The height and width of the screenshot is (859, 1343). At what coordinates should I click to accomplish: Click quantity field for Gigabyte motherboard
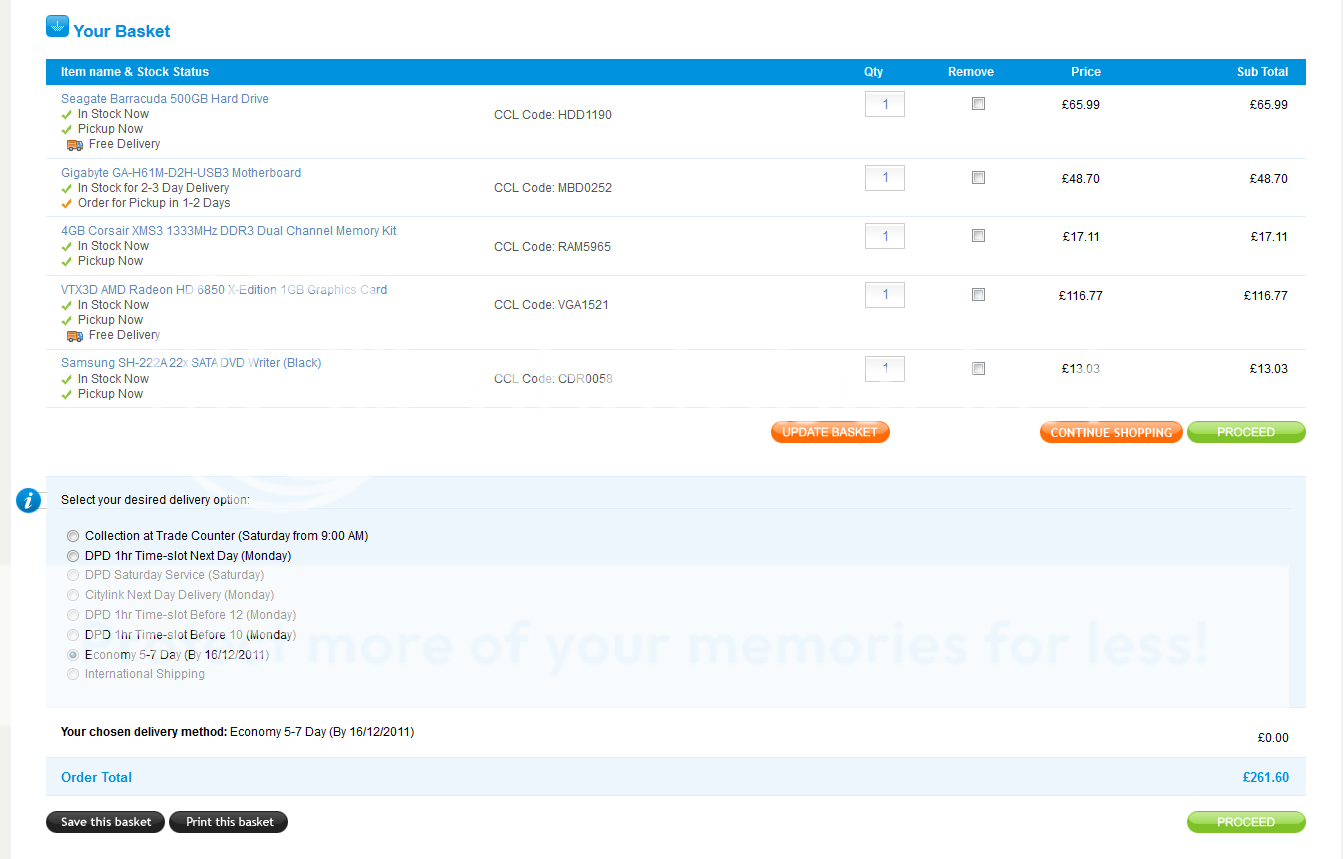pyautogui.click(x=885, y=178)
